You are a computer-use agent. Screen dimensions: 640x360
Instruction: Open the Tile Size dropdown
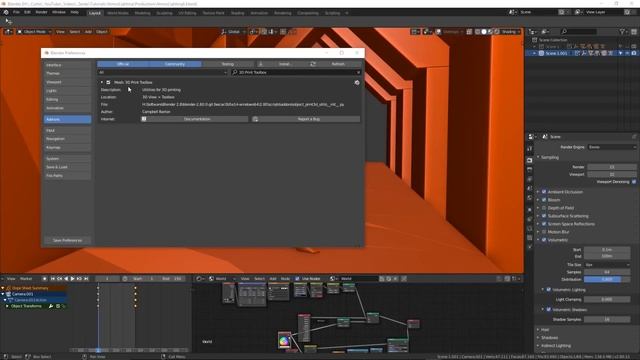click(607, 264)
